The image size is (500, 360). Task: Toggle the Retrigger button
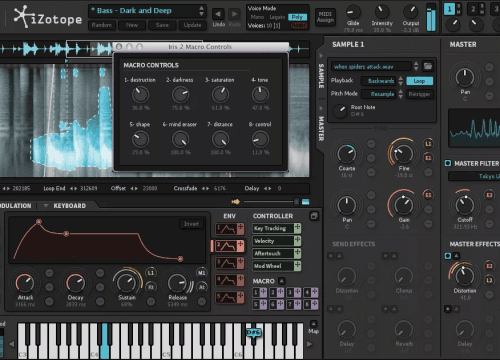point(419,94)
